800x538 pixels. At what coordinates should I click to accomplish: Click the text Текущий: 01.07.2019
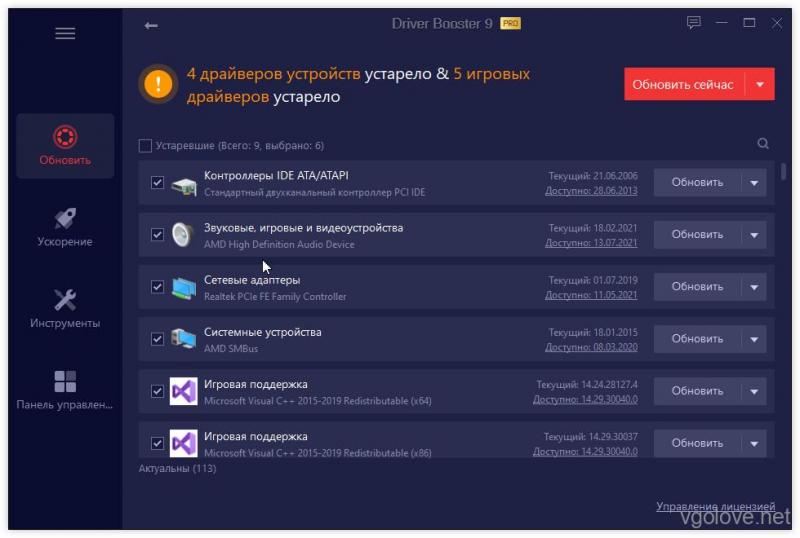593,280
